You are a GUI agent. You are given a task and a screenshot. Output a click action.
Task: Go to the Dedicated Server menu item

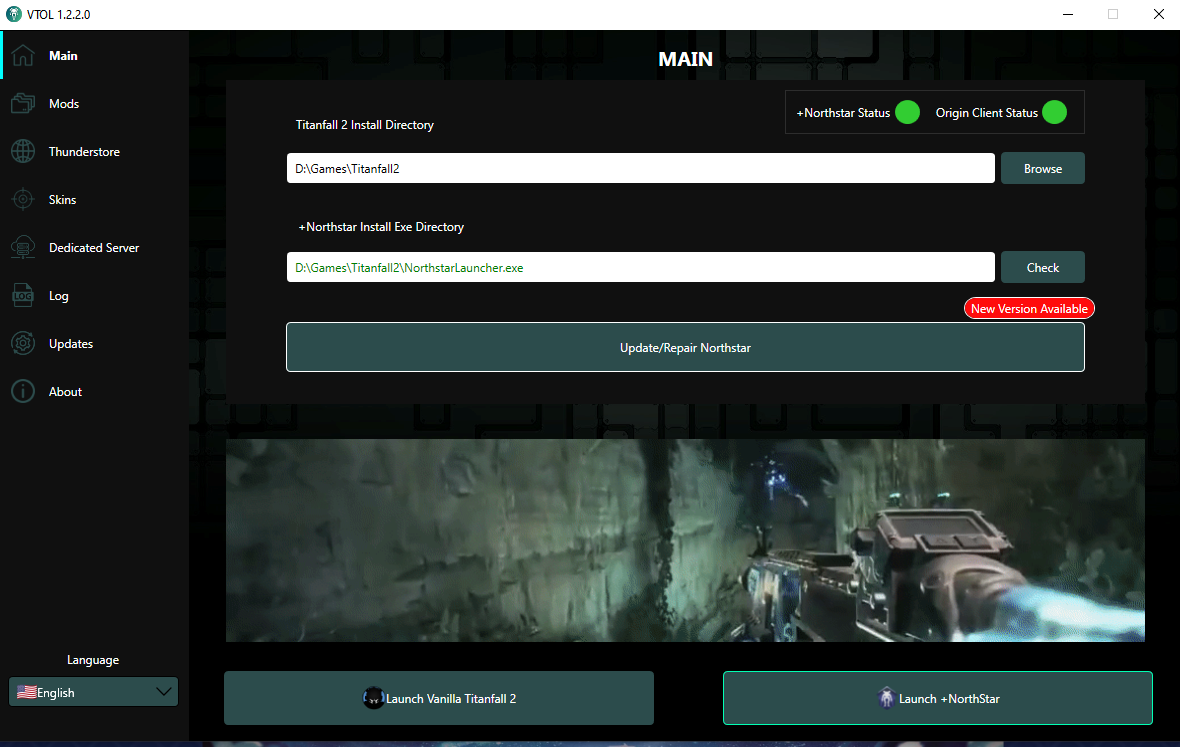pyautogui.click(x=94, y=247)
